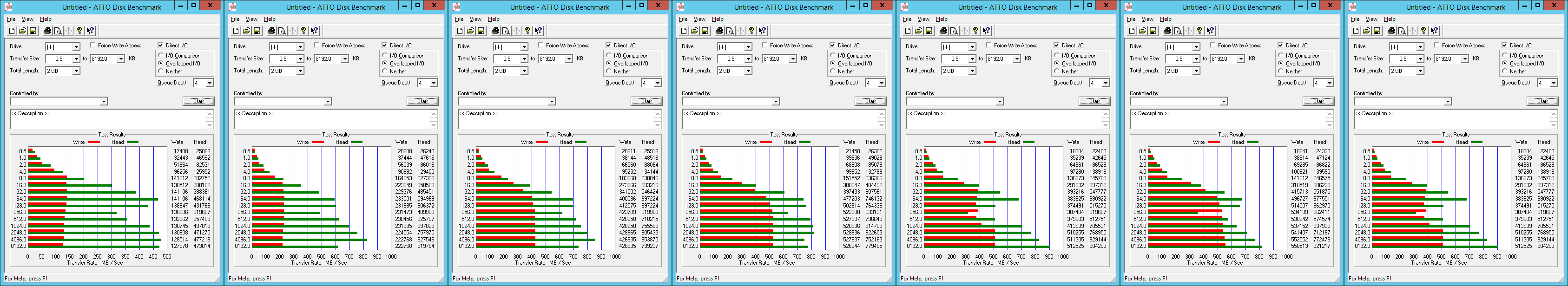The image size is (1568, 286).
Task: Click Save floppy icon in sixth ATTO window
Action: tap(1153, 31)
